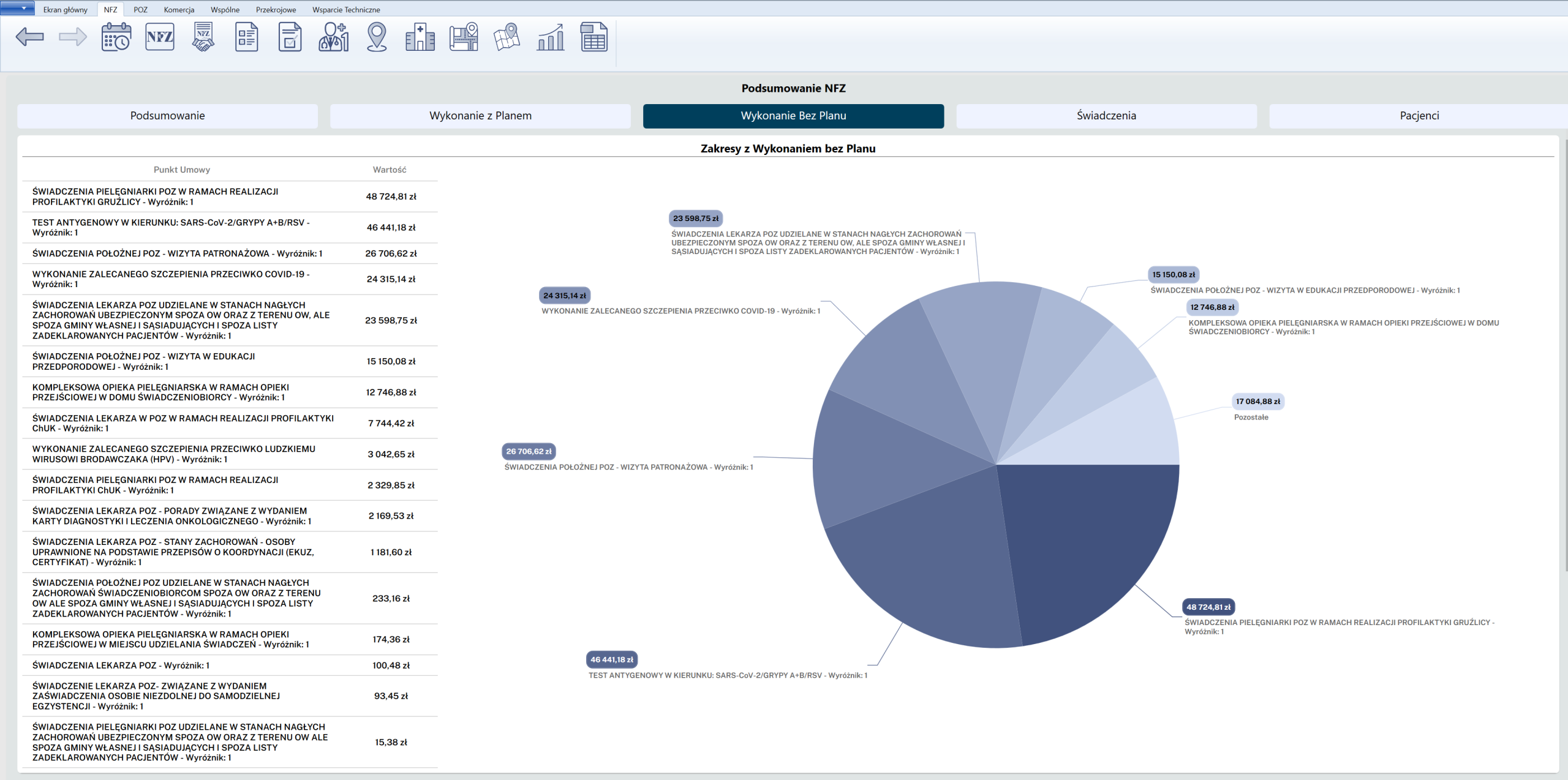1568x780 pixels.
Task: Click the 46 441,18 zł chart label badge
Action: pos(612,659)
